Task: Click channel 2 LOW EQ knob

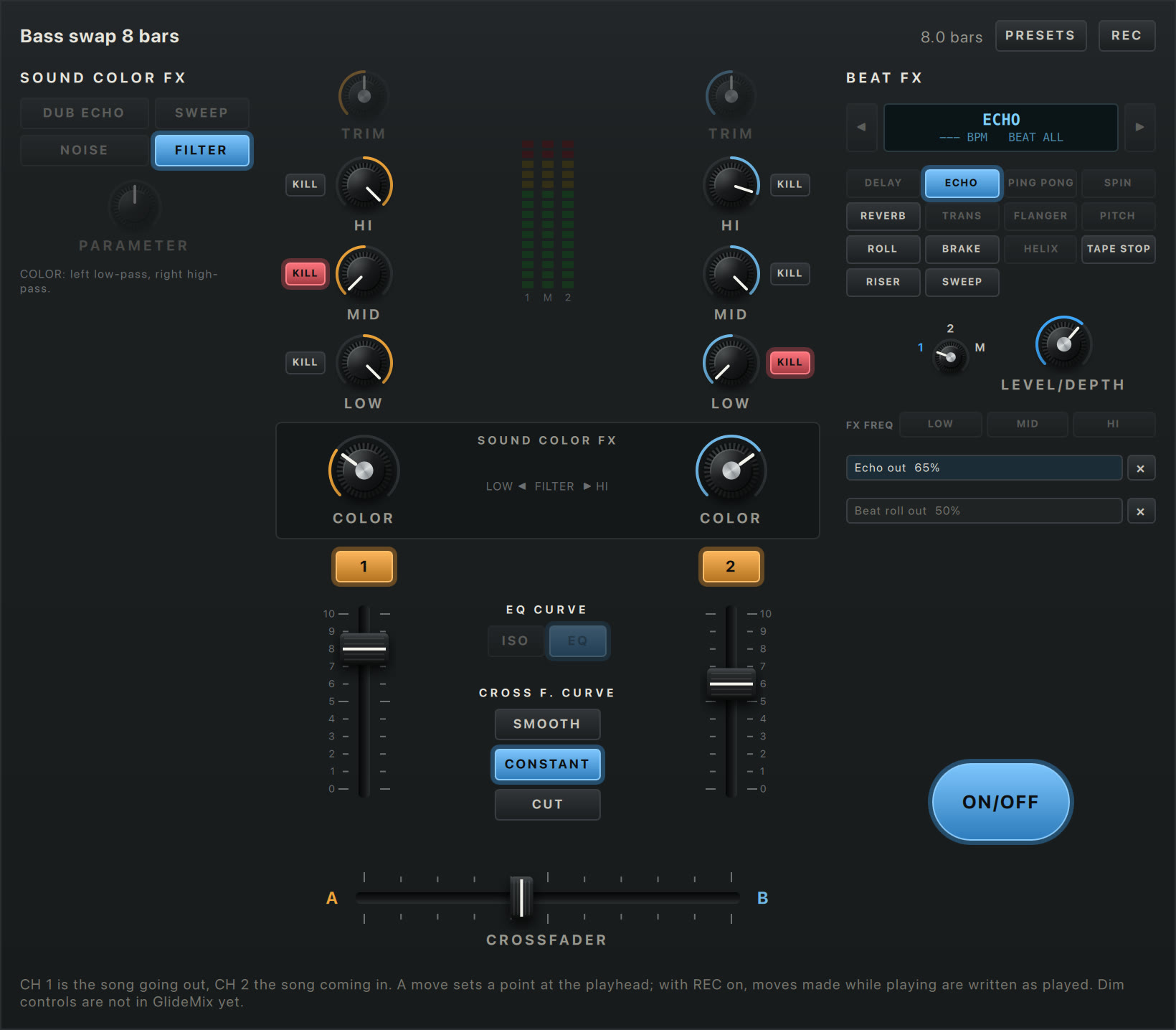Action: [731, 362]
